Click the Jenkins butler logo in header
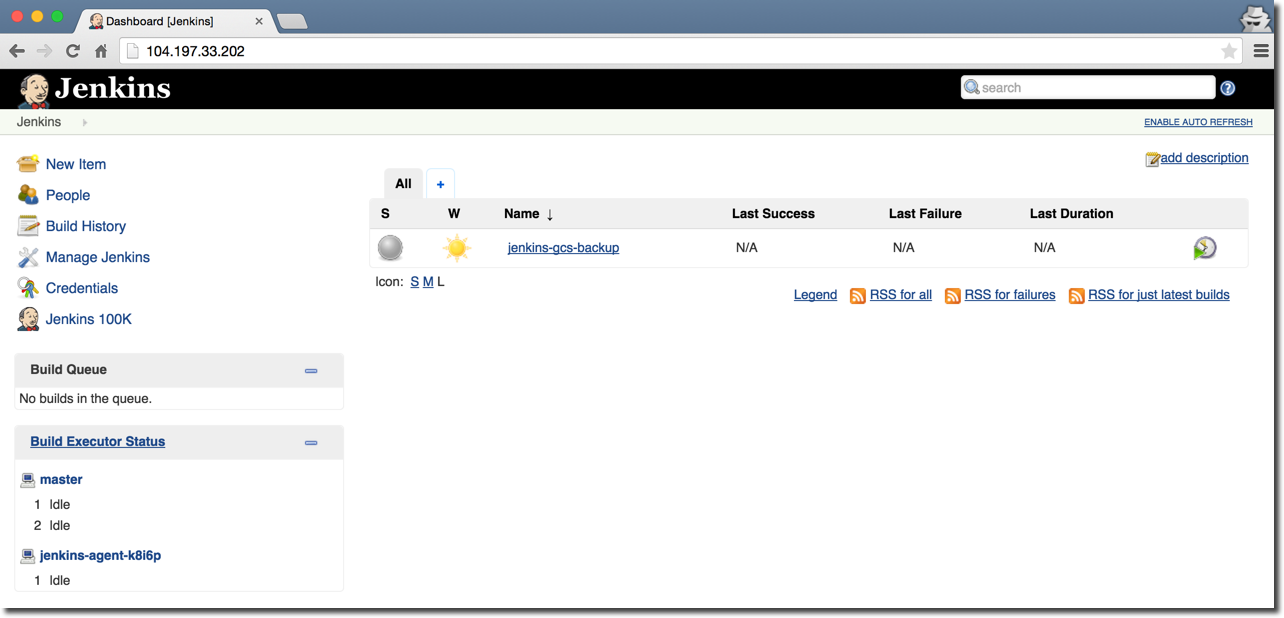1284x618 pixels. click(34, 90)
